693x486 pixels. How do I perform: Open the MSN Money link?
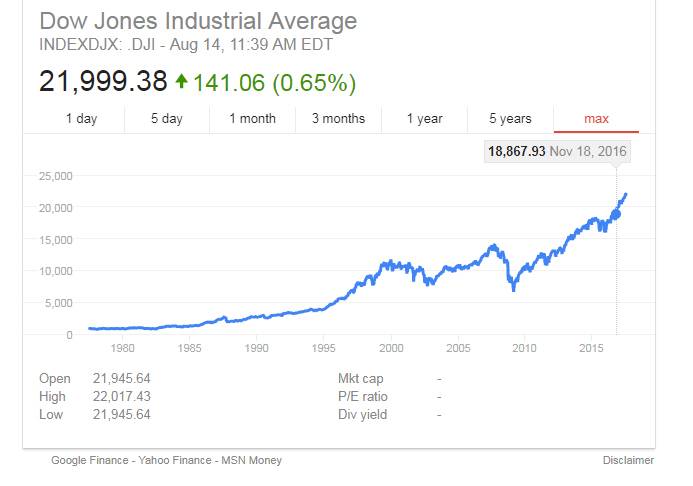[251, 460]
